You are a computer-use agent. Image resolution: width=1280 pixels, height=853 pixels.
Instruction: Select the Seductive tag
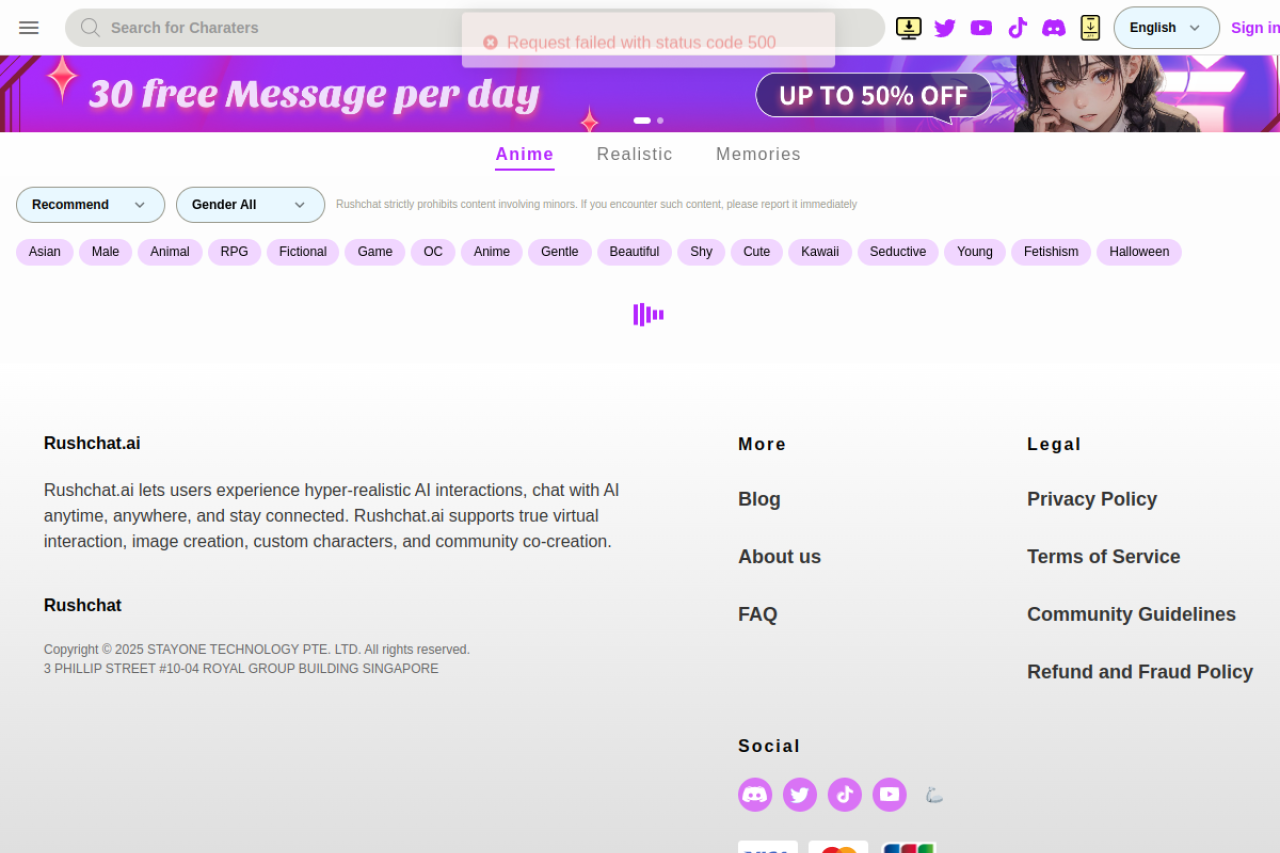[898, 252]
